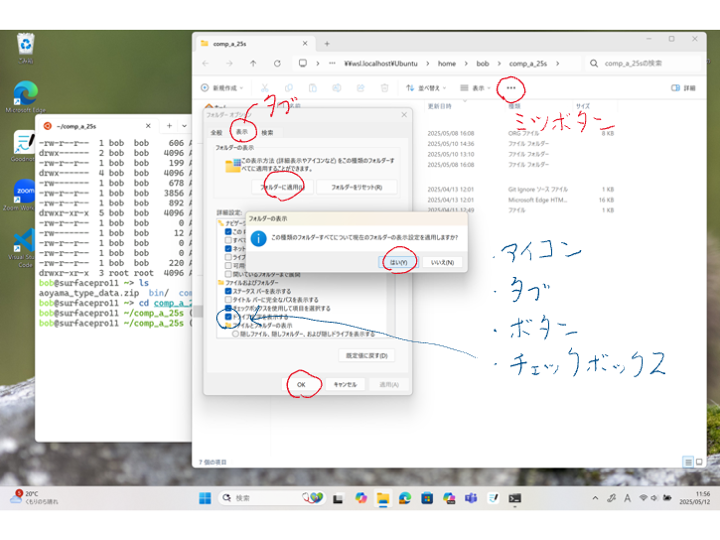Click the search magnifier icon in Explorer

[x=594, y=63]
